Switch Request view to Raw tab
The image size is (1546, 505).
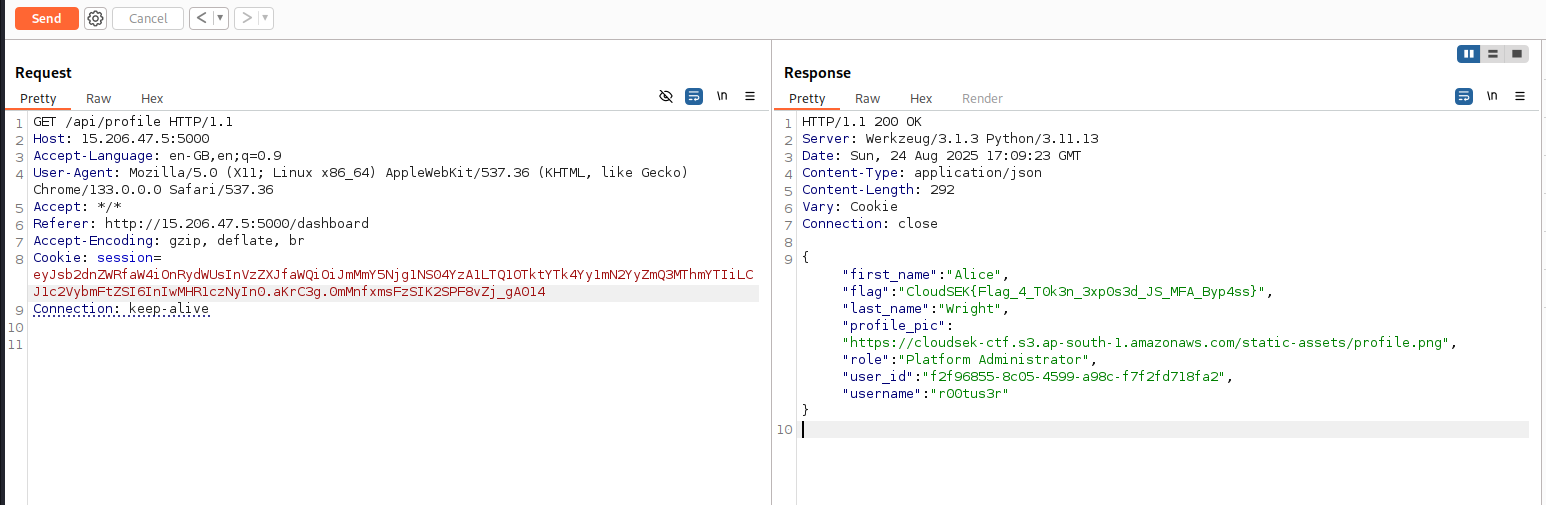[x=98, y=98]
